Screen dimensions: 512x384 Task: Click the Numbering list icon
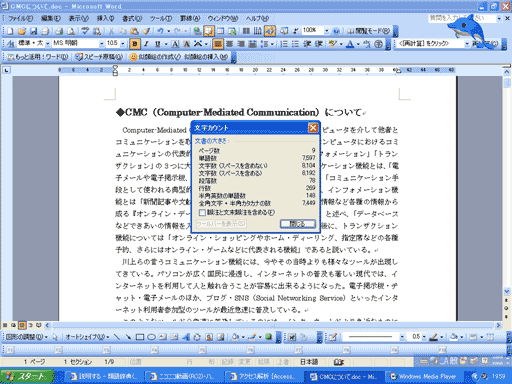[284, 44]
